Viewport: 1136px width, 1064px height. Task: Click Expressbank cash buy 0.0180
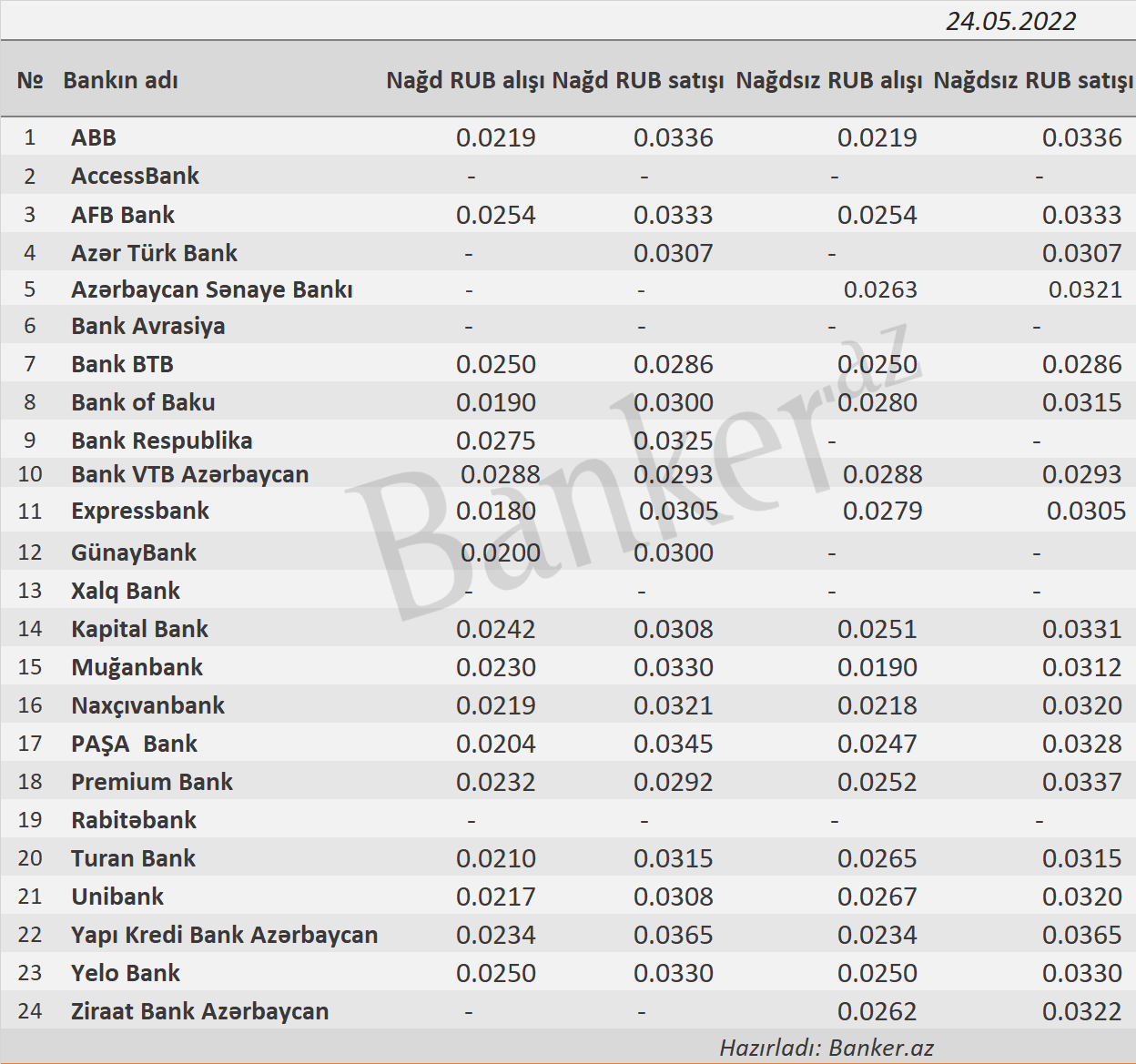point(496,511)
